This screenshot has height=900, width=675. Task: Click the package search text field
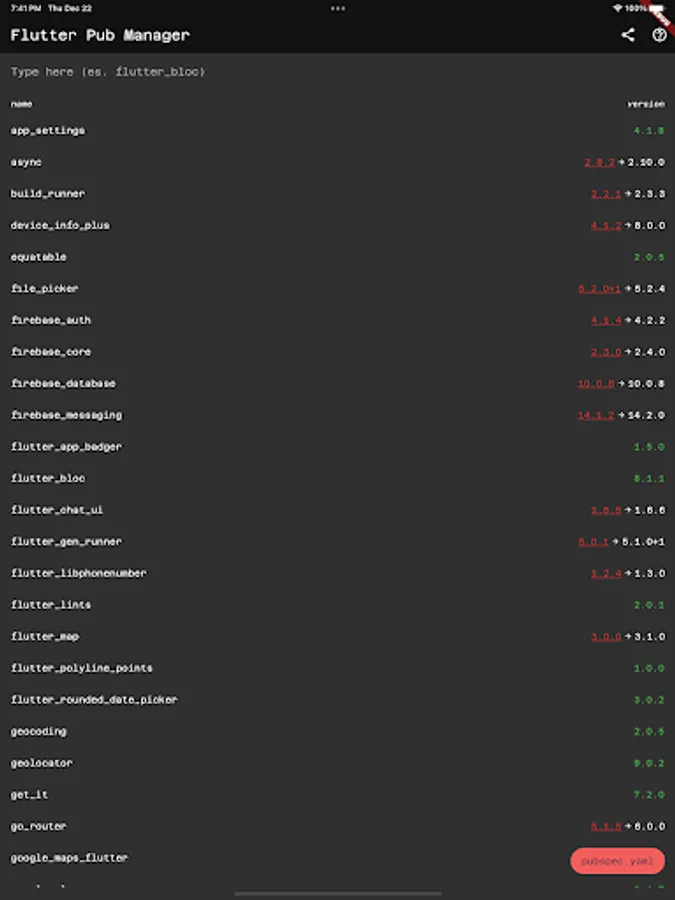pyautogui.click(x=337, y=72)
